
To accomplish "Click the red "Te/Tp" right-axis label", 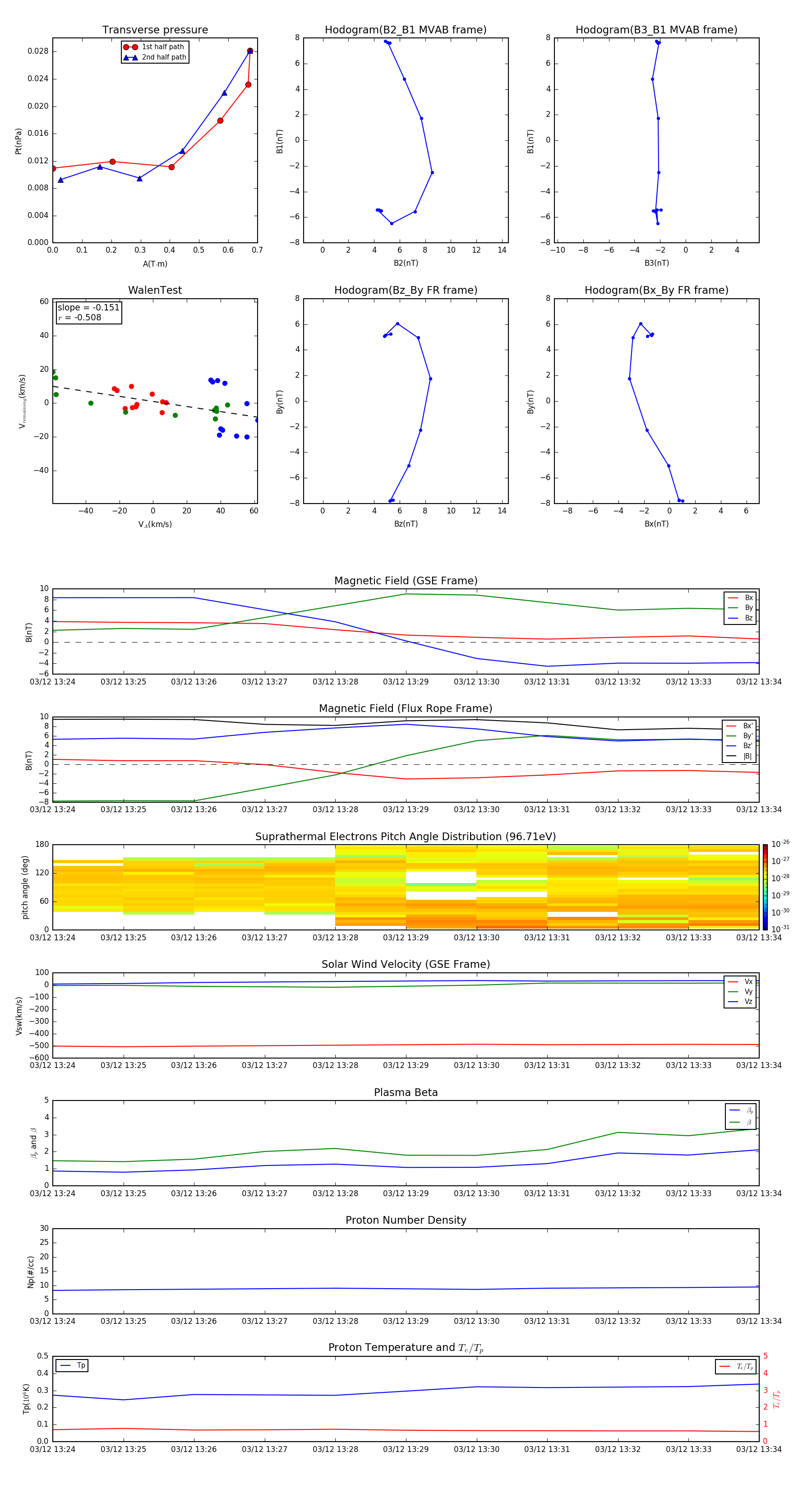I will pyautogui.click(x=777, y=1399).
